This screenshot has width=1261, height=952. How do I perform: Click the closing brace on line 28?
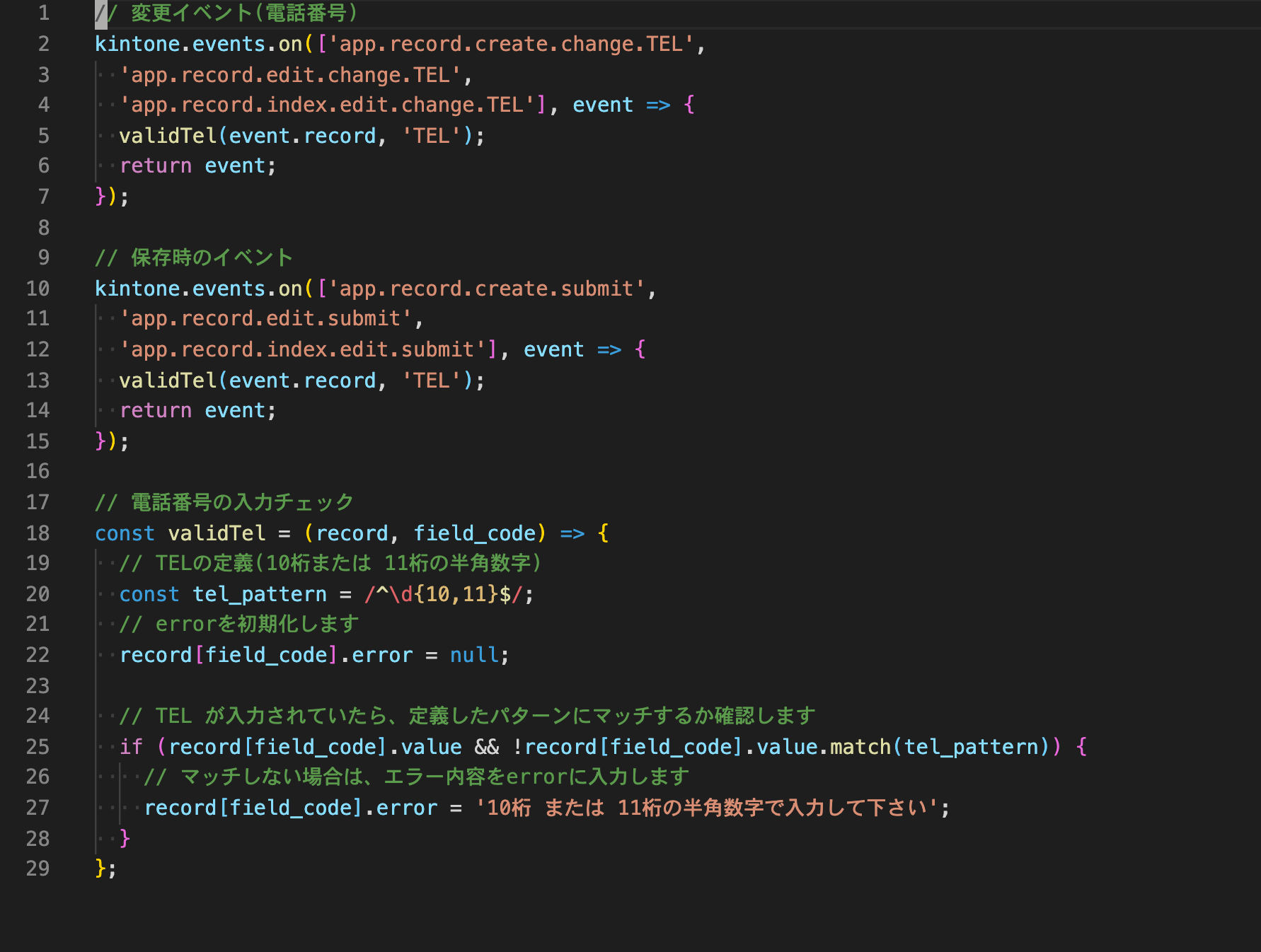[125, 838]
